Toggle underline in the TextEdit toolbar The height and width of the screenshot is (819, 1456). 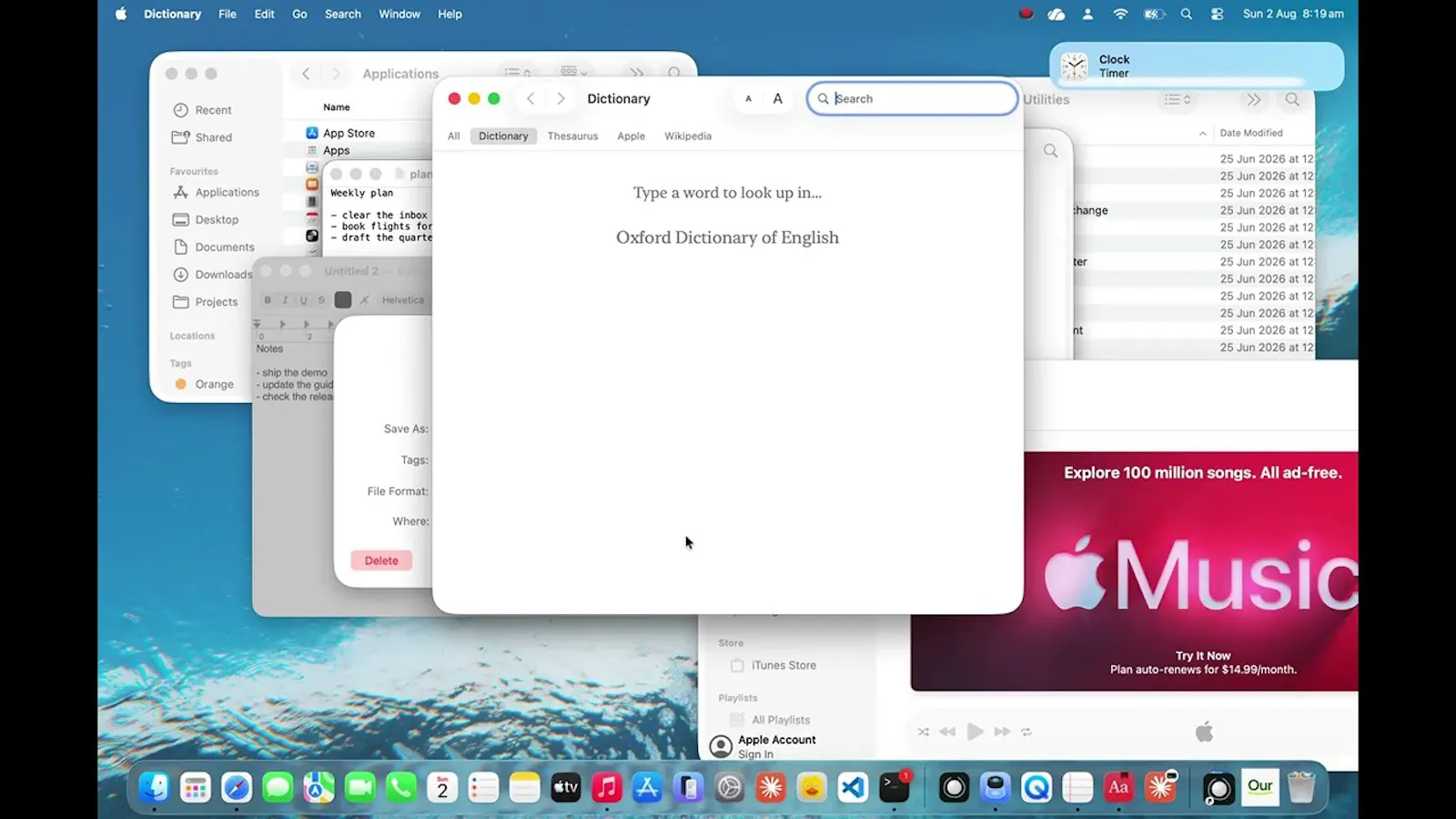[303, 300]
